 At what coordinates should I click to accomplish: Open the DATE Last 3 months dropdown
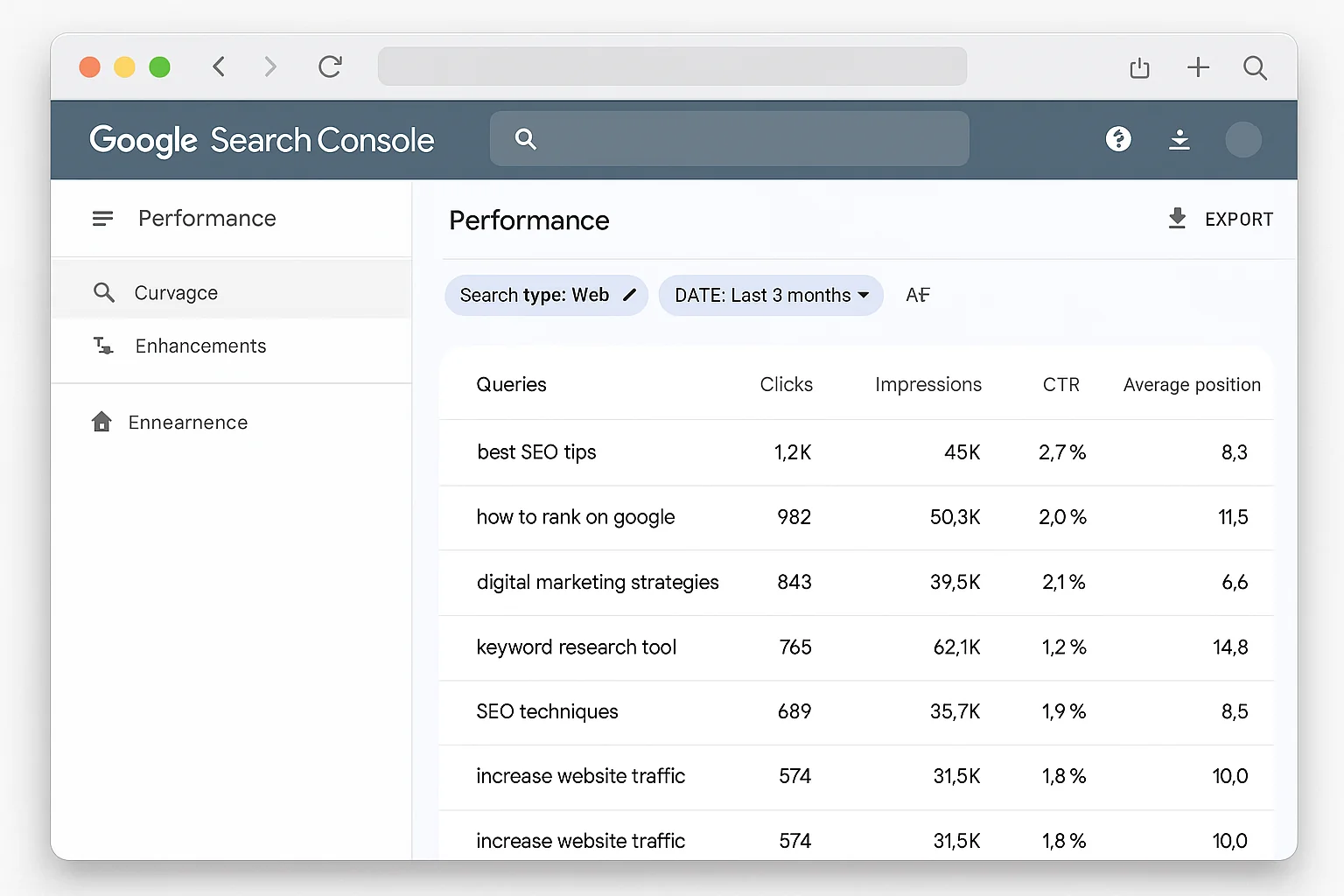coord(771,295)
